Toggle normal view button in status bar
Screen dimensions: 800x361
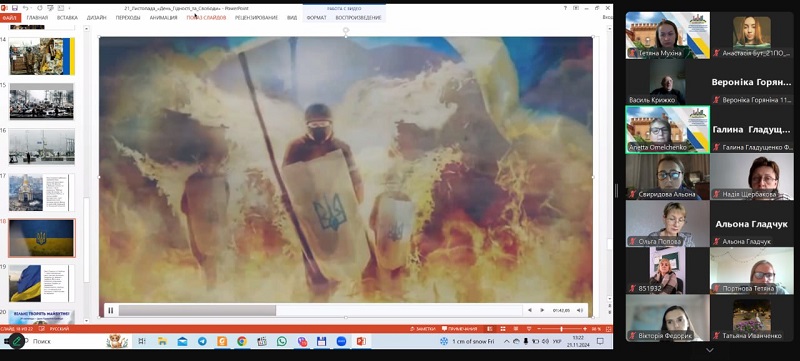click(490, 329)
